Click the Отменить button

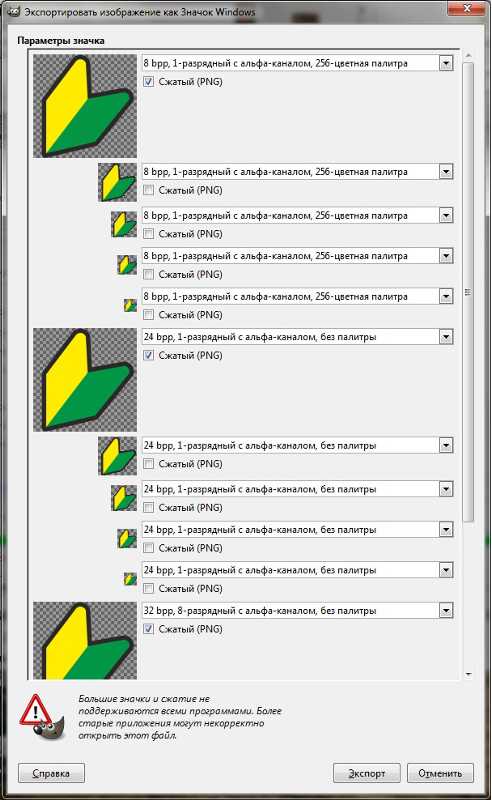(x=440, y=773)
